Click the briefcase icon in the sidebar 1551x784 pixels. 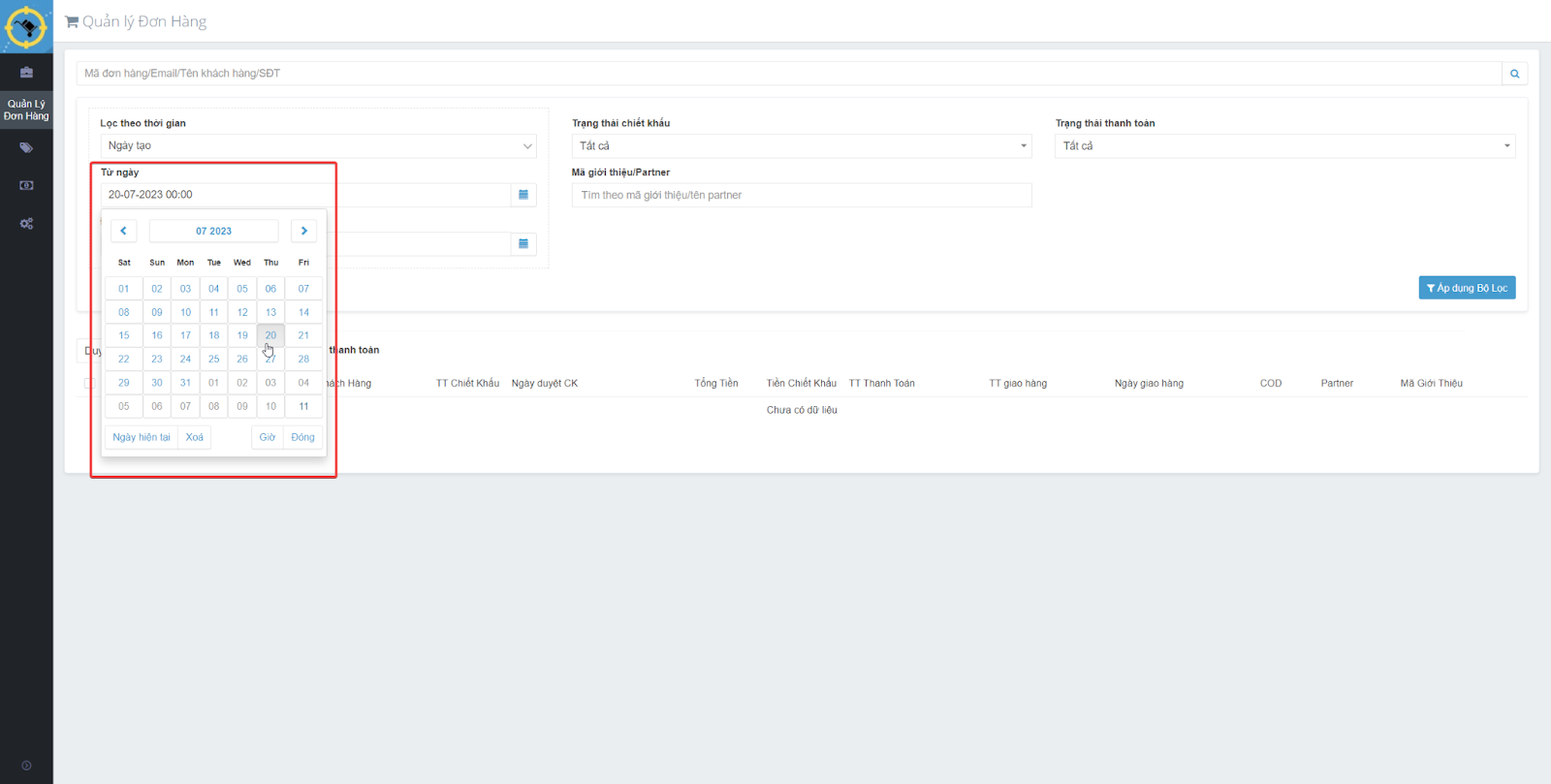point(26,73)
